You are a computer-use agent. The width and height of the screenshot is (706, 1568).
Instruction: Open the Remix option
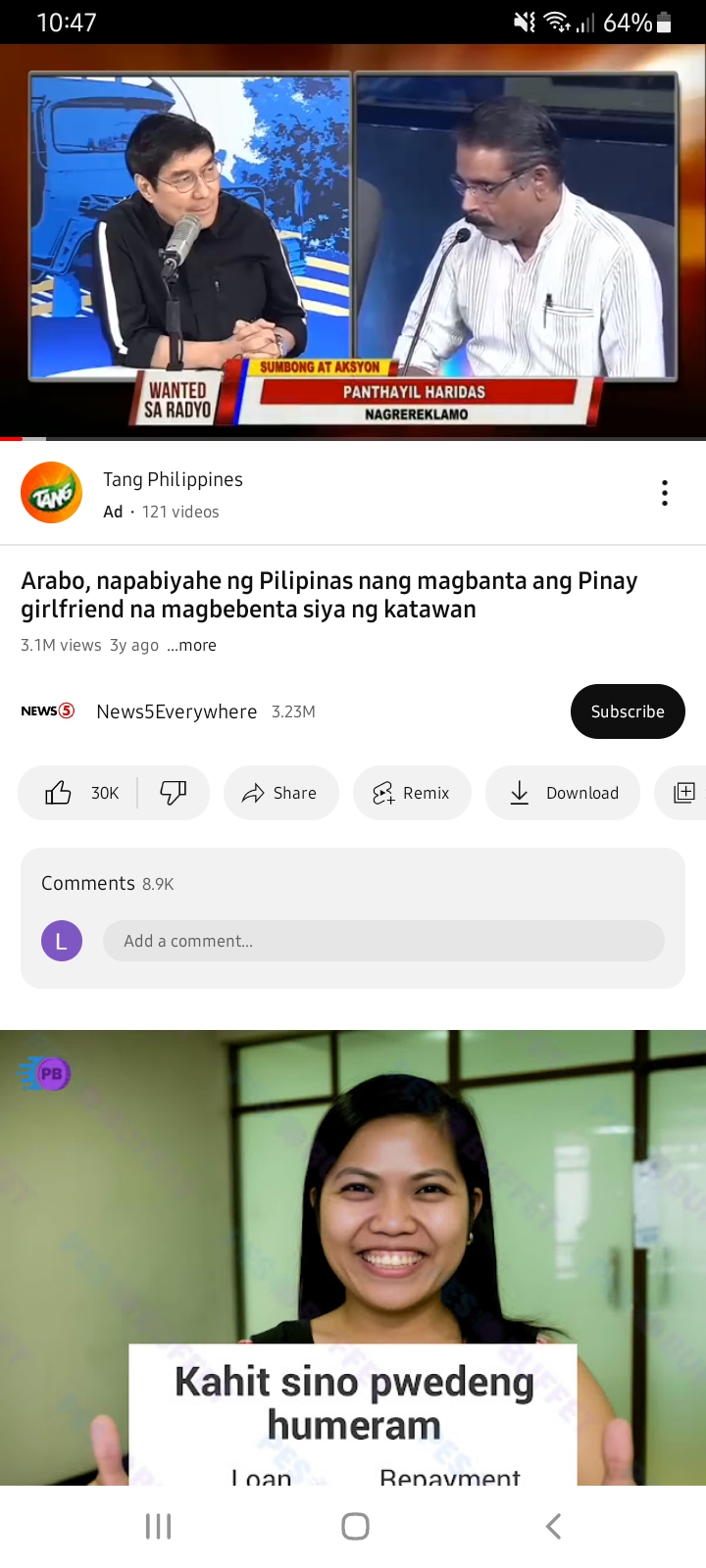point(412,793)
